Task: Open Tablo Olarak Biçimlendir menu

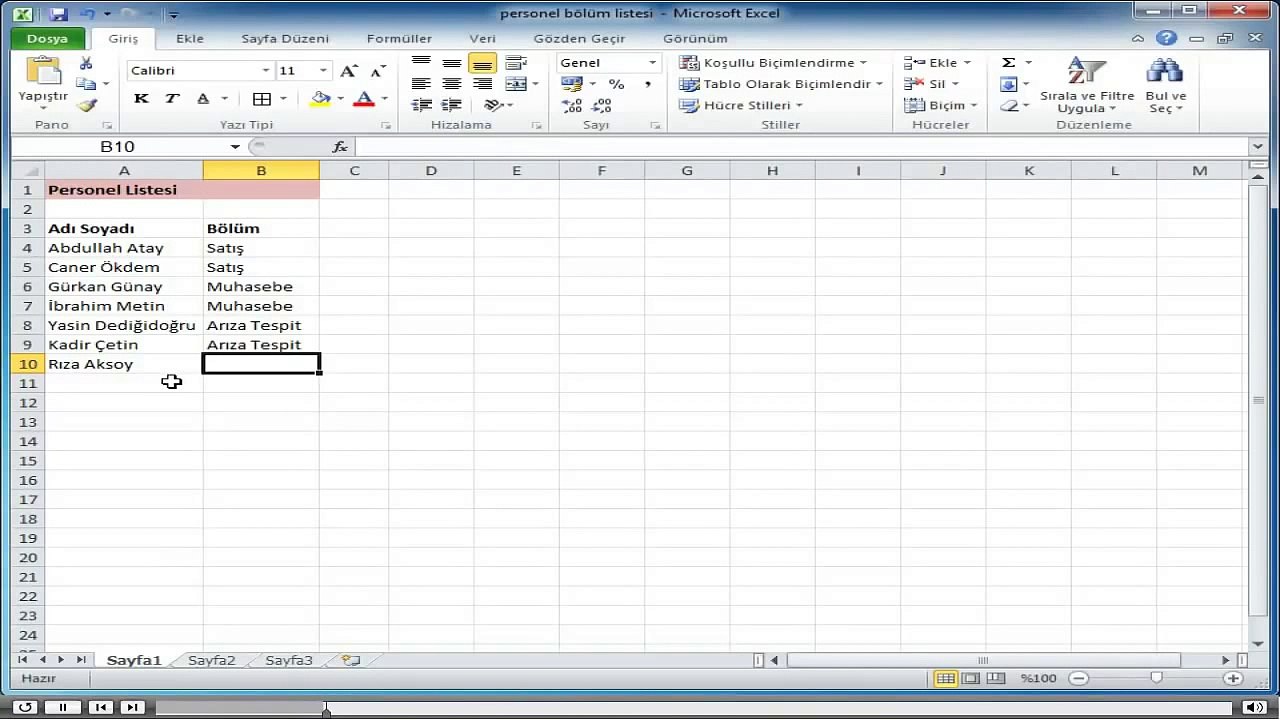Action: (782, 84)
